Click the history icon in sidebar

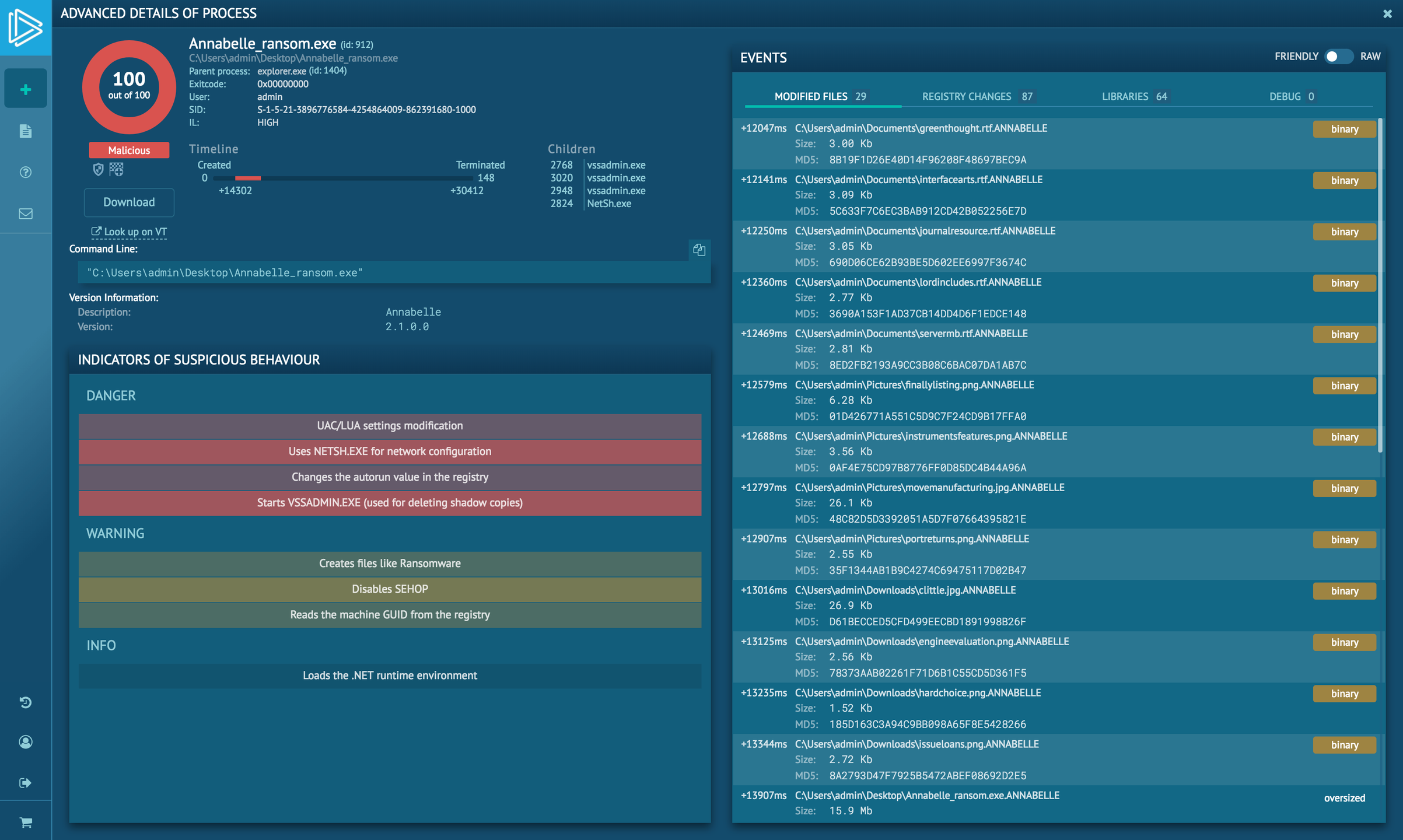coord(26,702)
